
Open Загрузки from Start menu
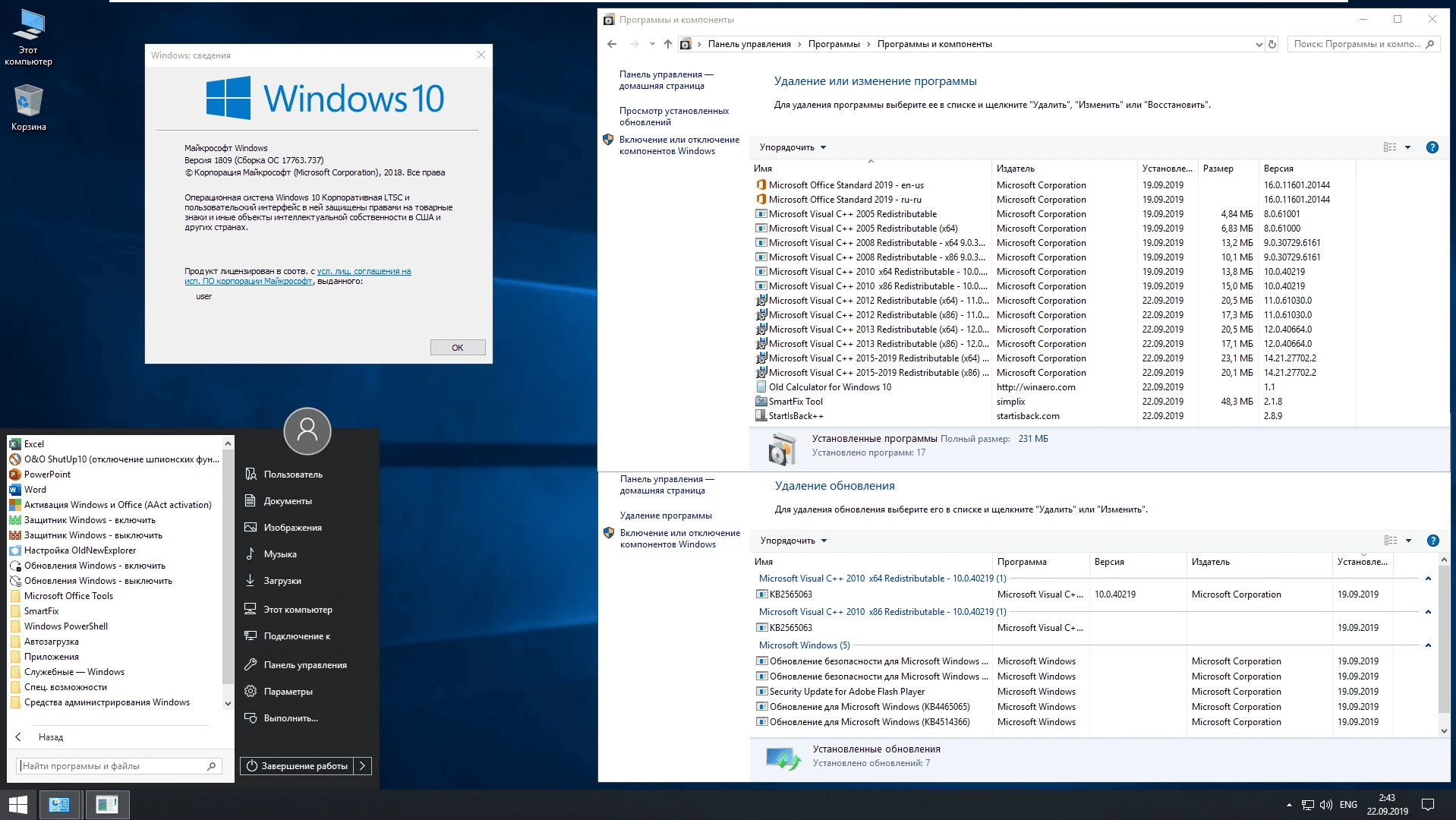coord(282,581)
